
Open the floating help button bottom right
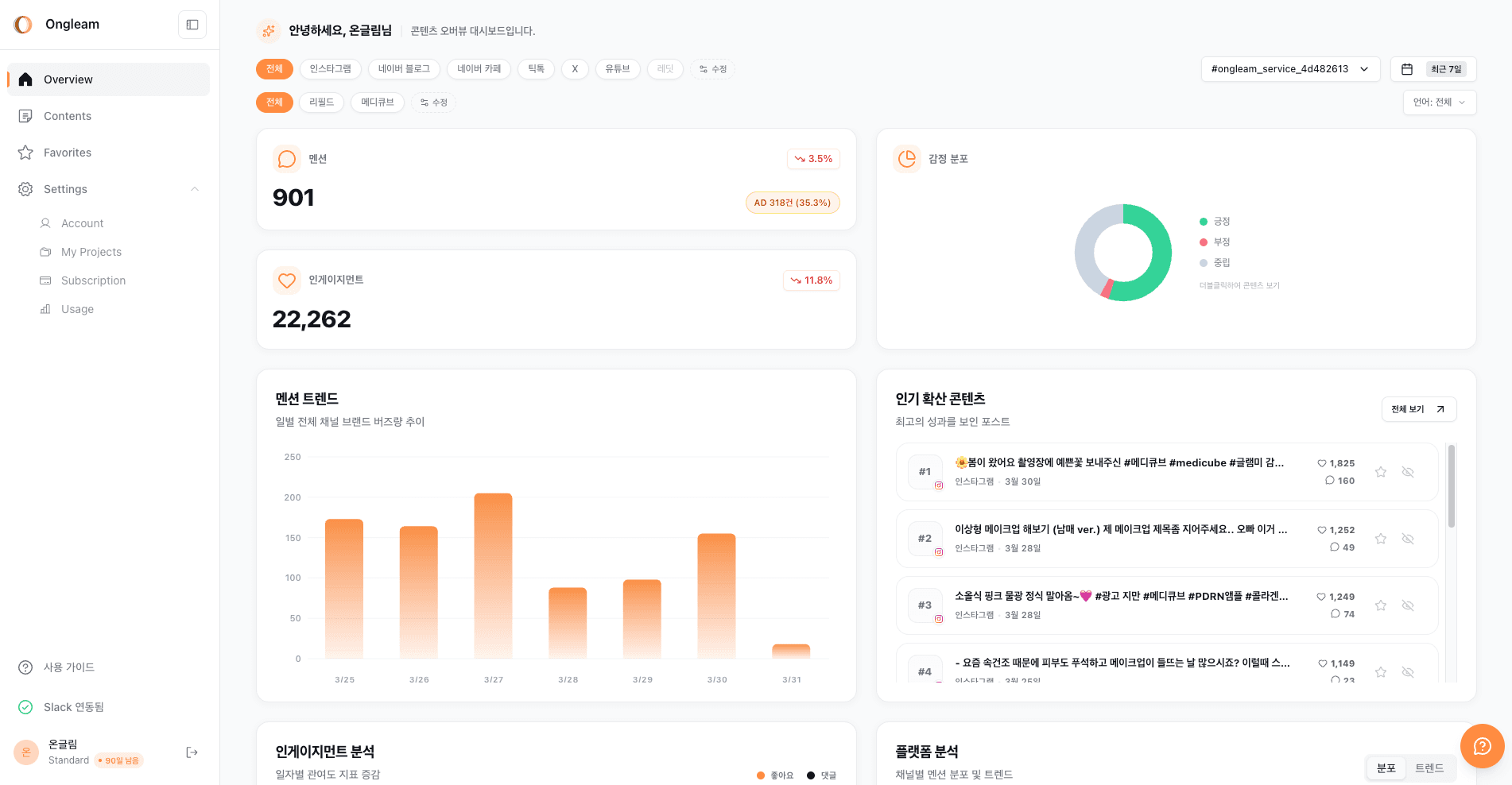coord(1481,747)
